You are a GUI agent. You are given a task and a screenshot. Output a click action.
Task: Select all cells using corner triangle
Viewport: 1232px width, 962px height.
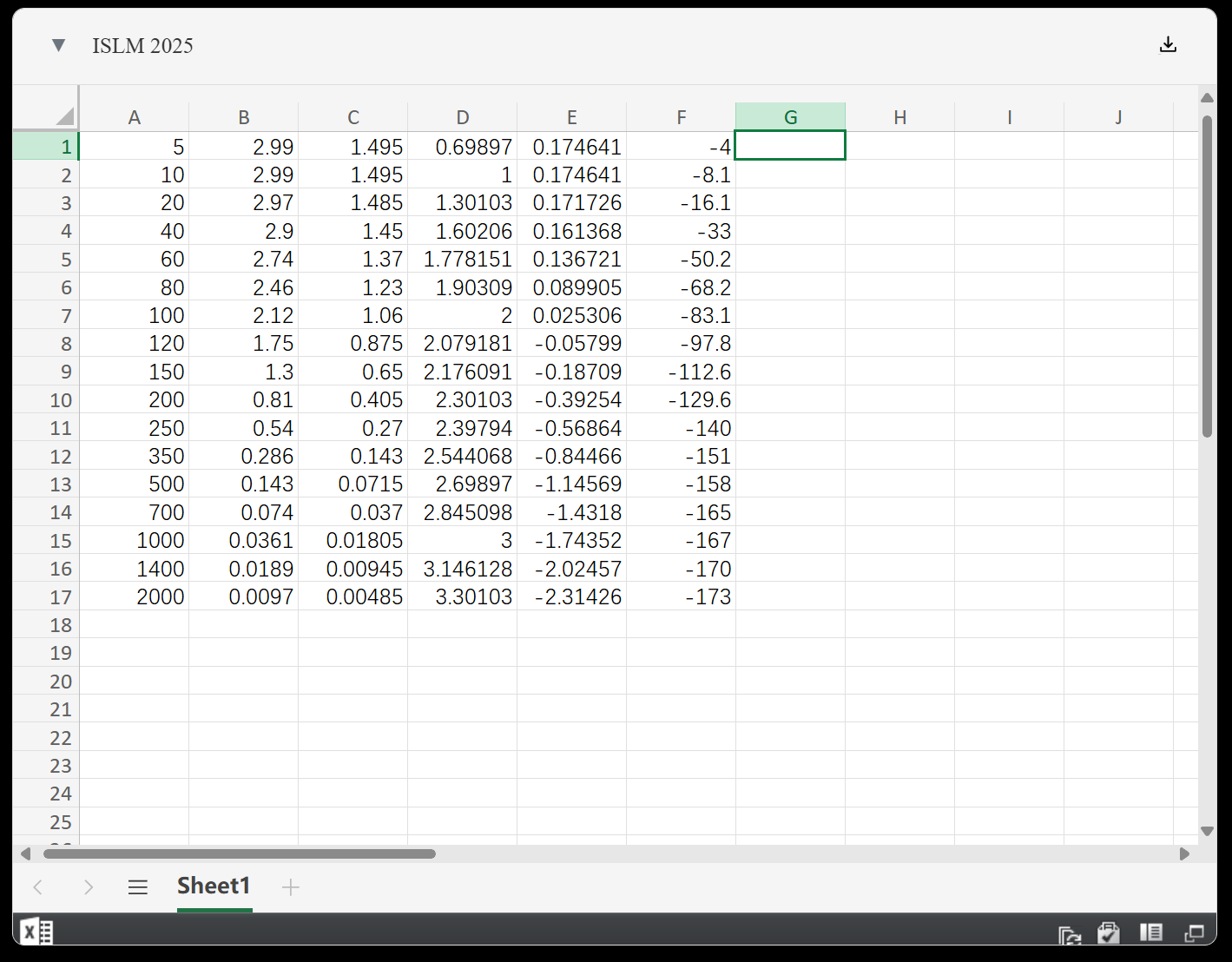point(65,116)
